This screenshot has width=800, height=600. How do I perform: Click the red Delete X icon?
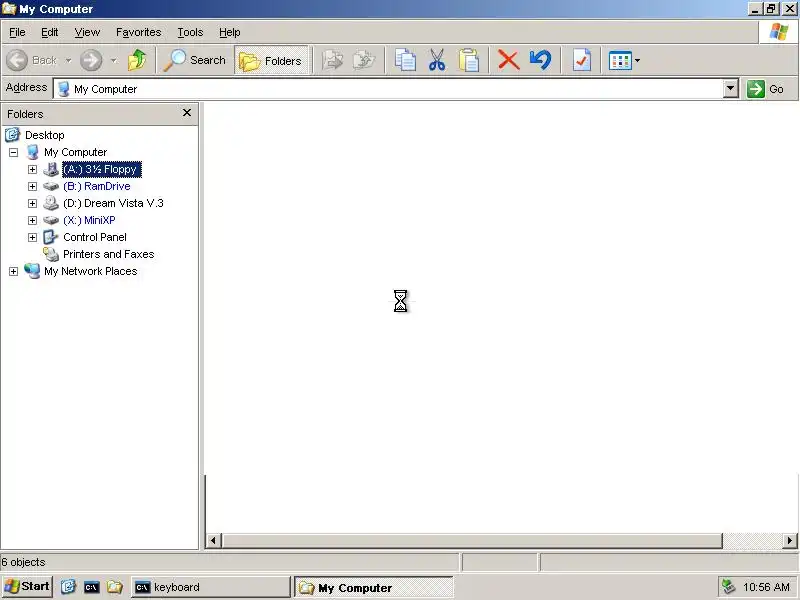click(508, 60)
